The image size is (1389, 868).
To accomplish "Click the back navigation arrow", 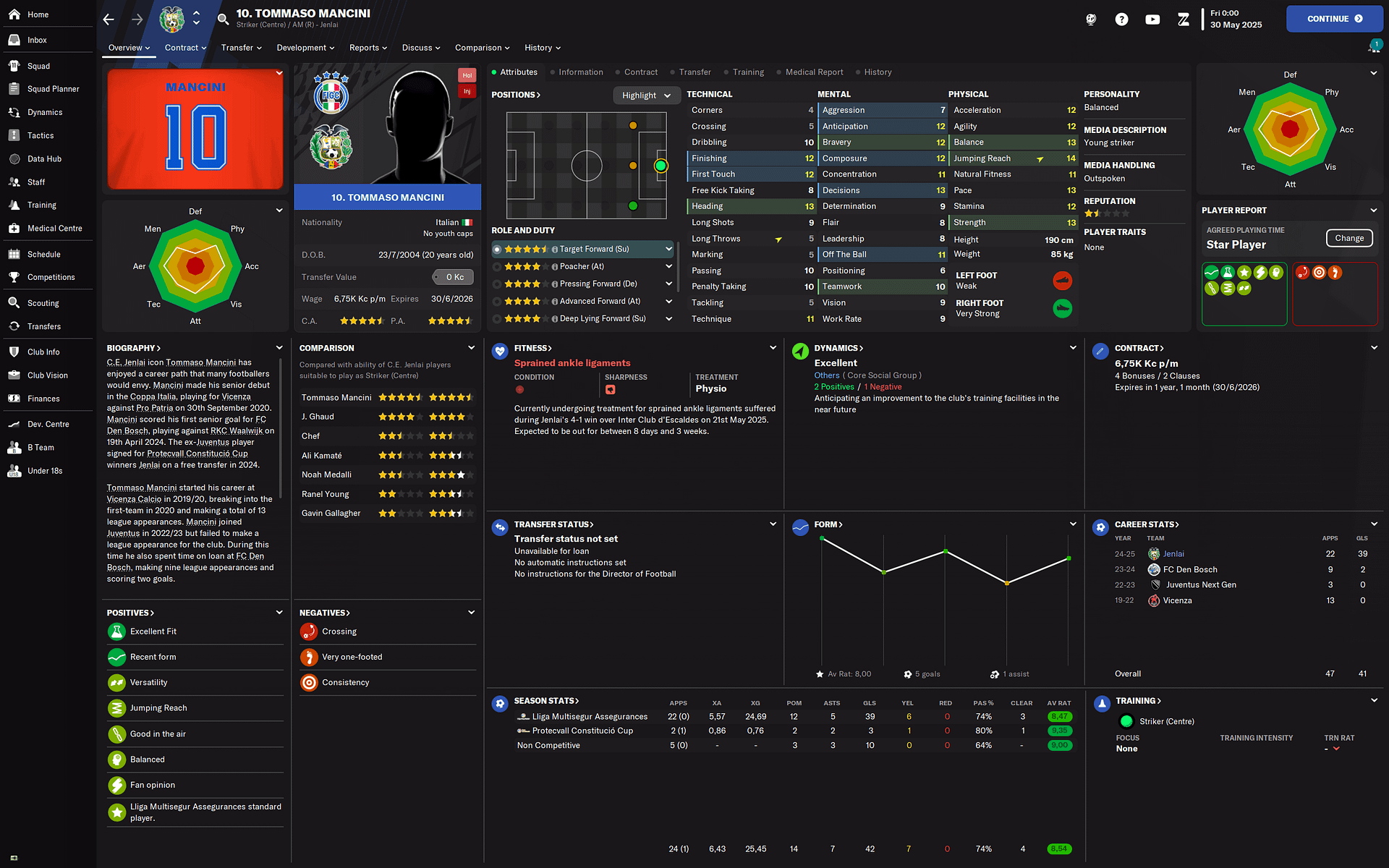I will [x=109, y=20].
